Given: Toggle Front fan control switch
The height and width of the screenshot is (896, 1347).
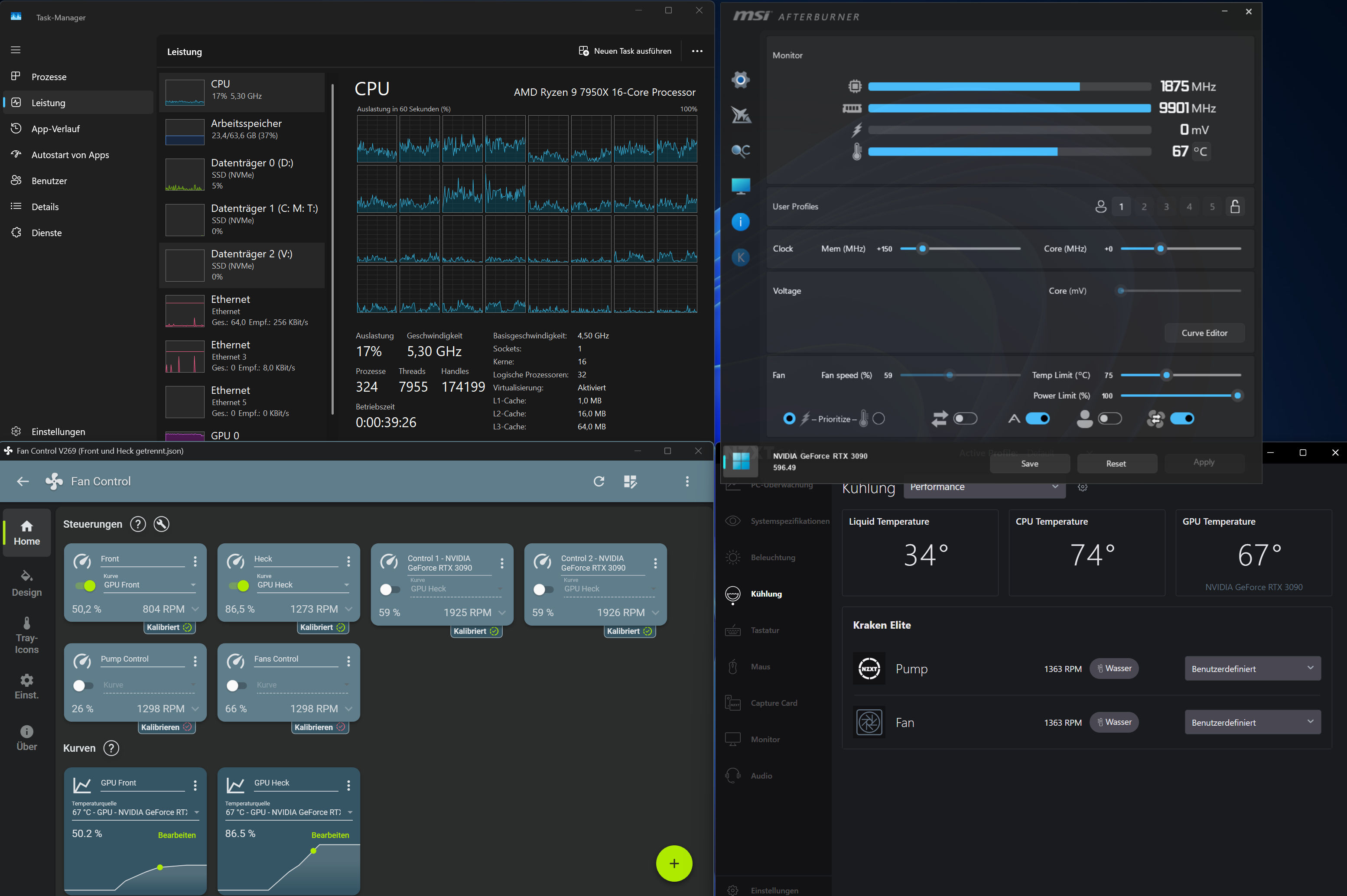Looking at the screenshot, I should (x=85, y=586).
